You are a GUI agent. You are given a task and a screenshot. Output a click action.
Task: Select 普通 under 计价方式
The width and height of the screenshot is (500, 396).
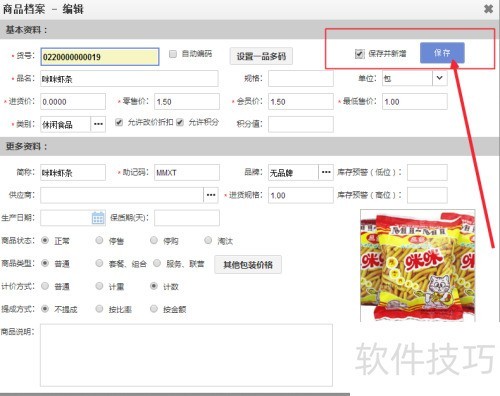[x=45, y=286]
